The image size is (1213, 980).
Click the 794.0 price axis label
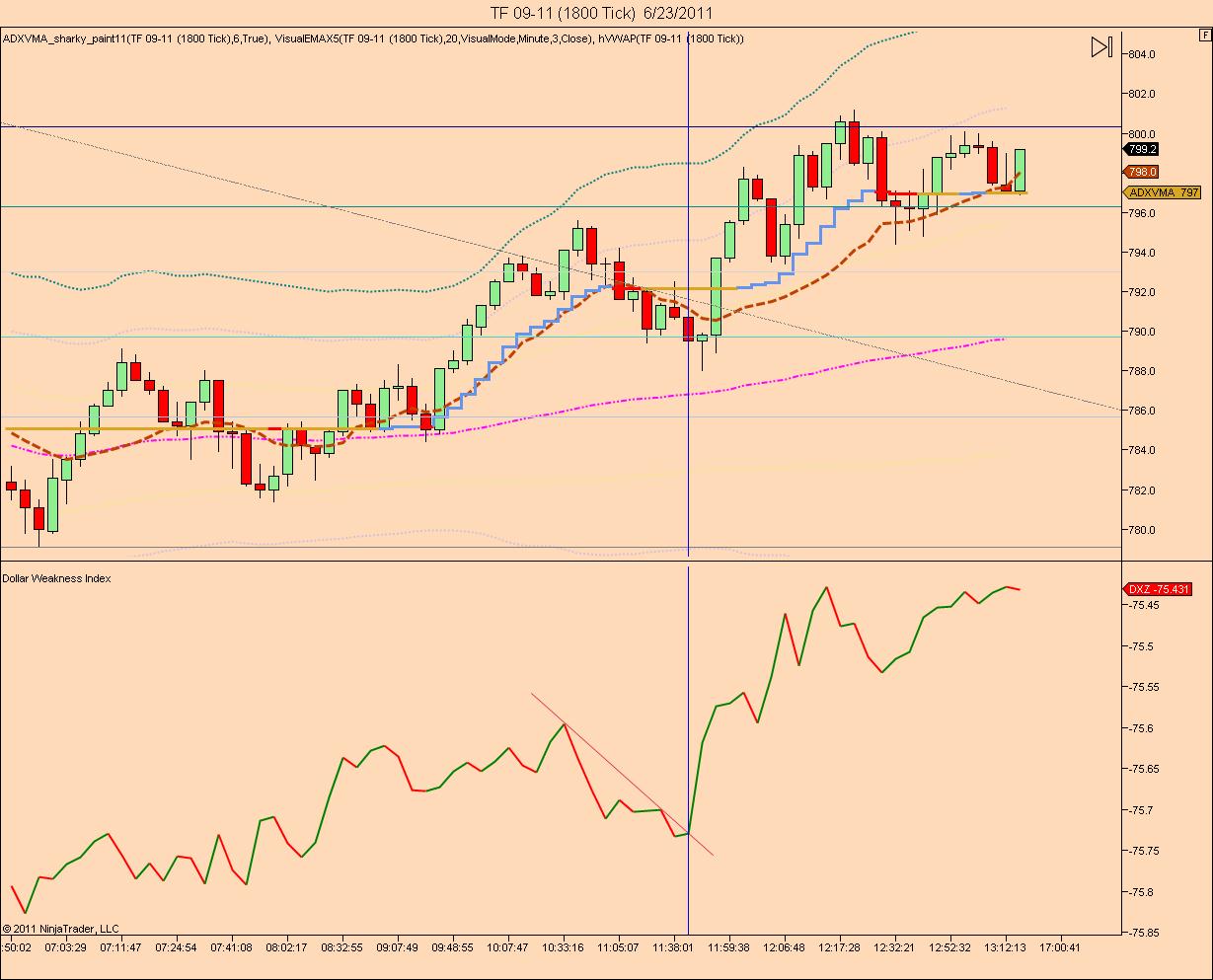1142,253
